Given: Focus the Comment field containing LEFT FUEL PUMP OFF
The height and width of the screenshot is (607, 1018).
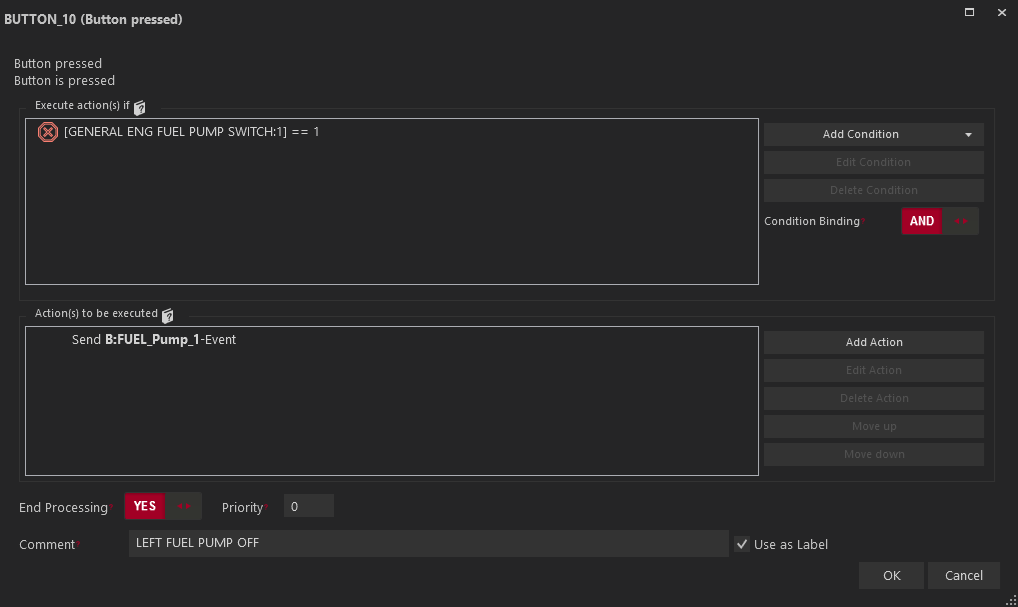Looking at the screenshot, I should (428, 543).
